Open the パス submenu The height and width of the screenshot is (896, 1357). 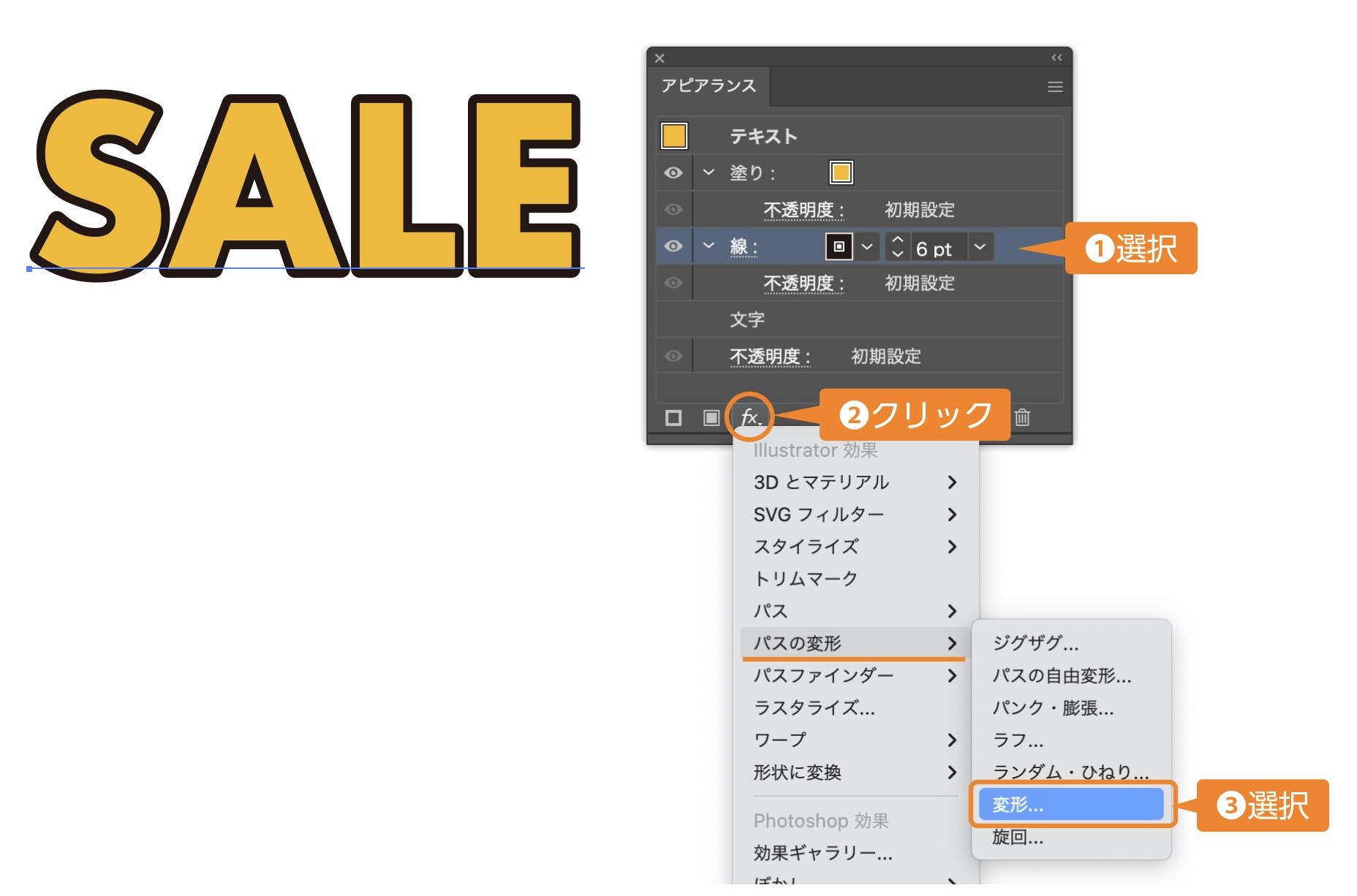coord(855,611)
